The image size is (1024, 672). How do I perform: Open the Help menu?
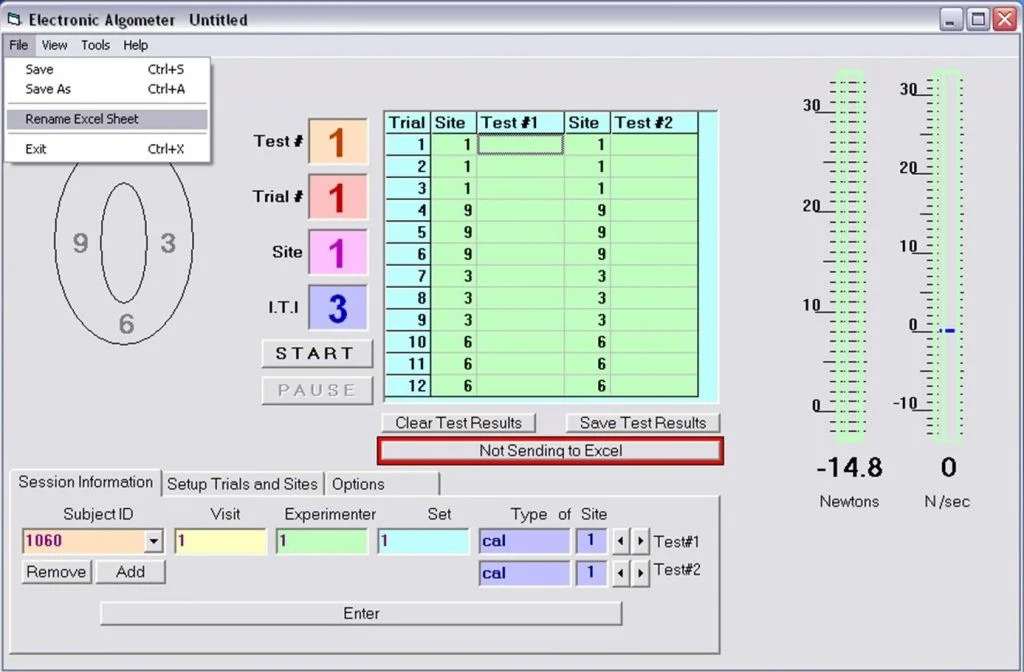point(135,45)
